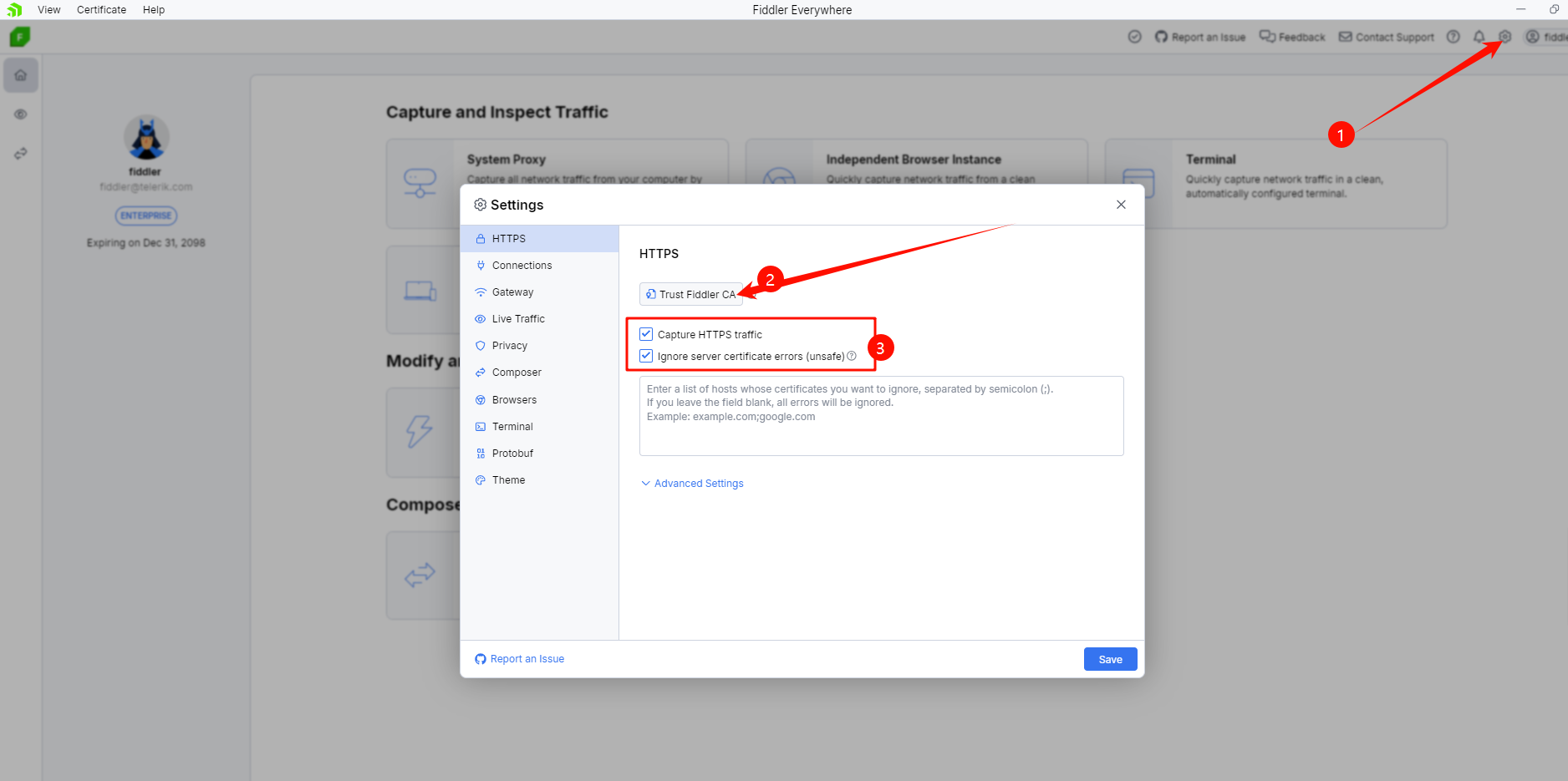Click the green Fiddler logo icon
The height and width of the screenshot is (781, 1568).
(20, 37)
